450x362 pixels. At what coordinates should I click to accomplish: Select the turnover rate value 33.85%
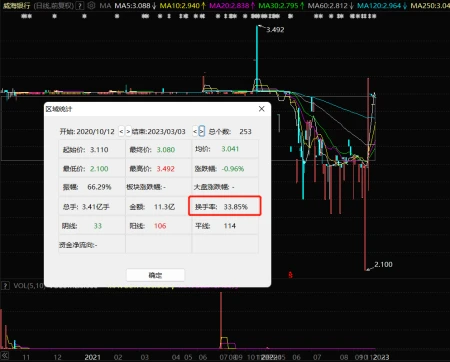coord(236,207)
